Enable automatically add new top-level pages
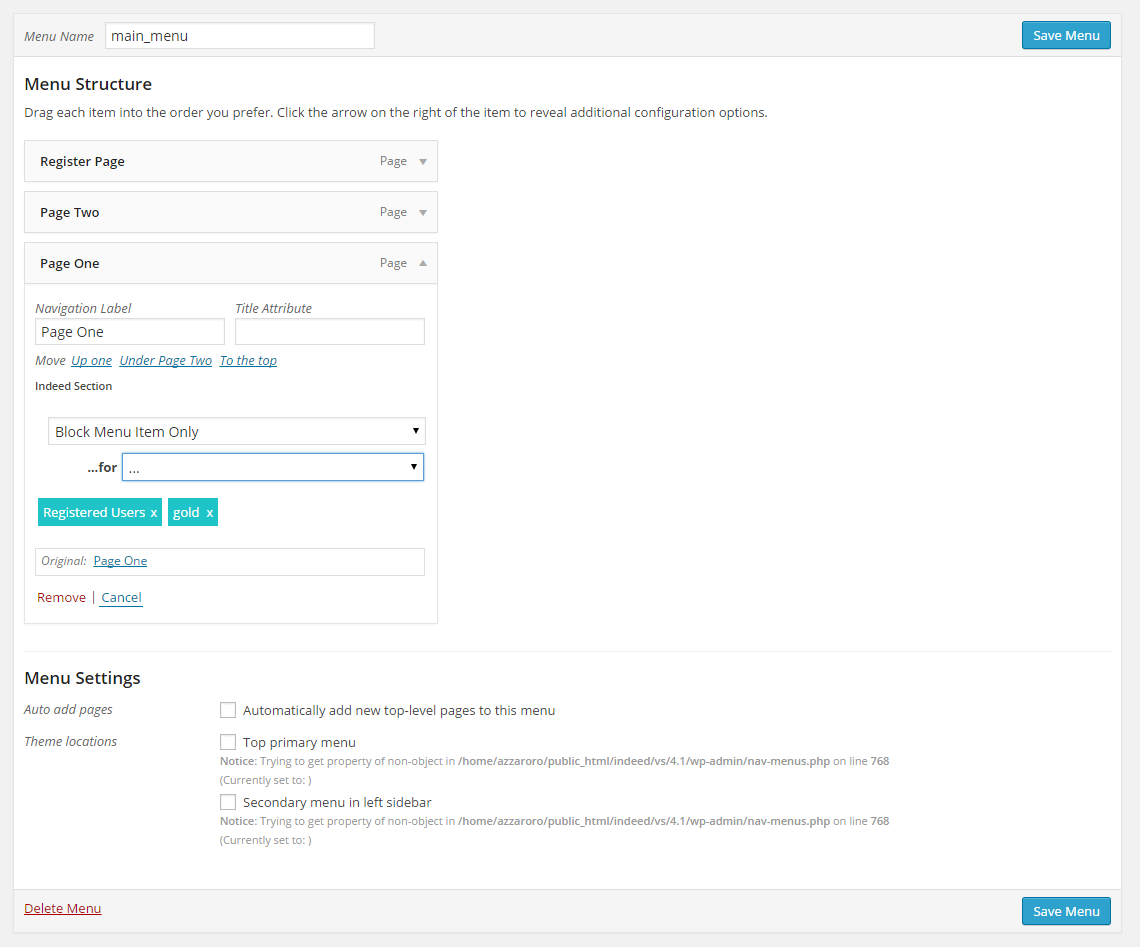This screenshot has height=947, width=1140. (228, 710)
